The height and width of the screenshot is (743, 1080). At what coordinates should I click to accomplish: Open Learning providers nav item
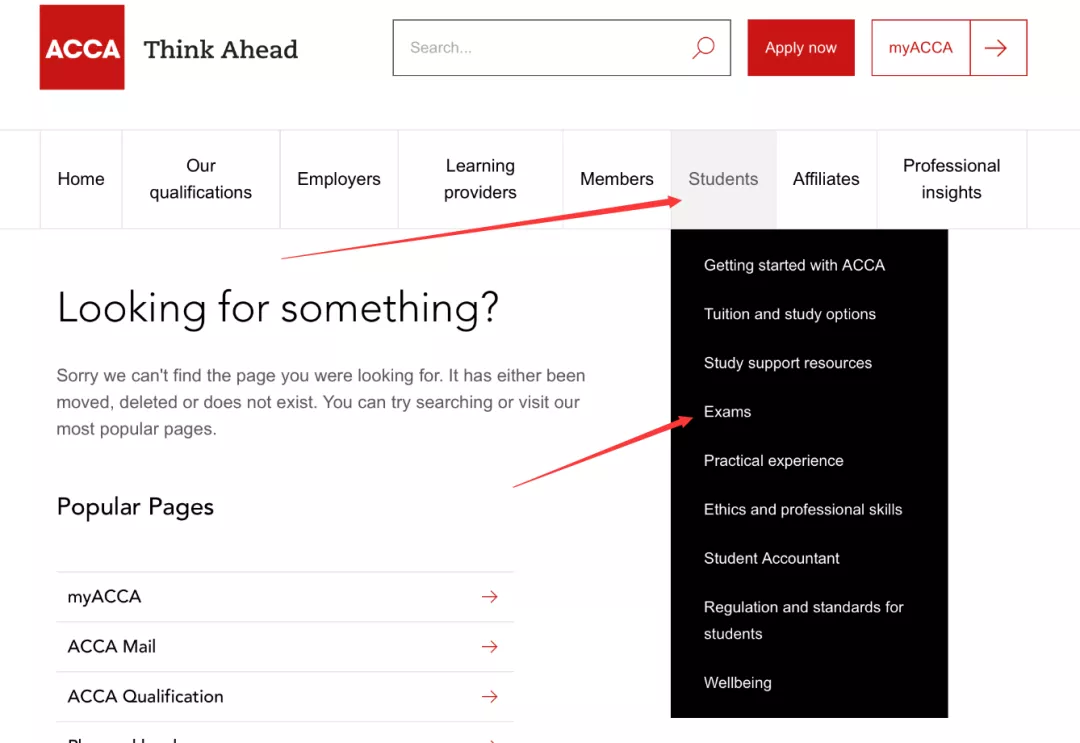480,179
